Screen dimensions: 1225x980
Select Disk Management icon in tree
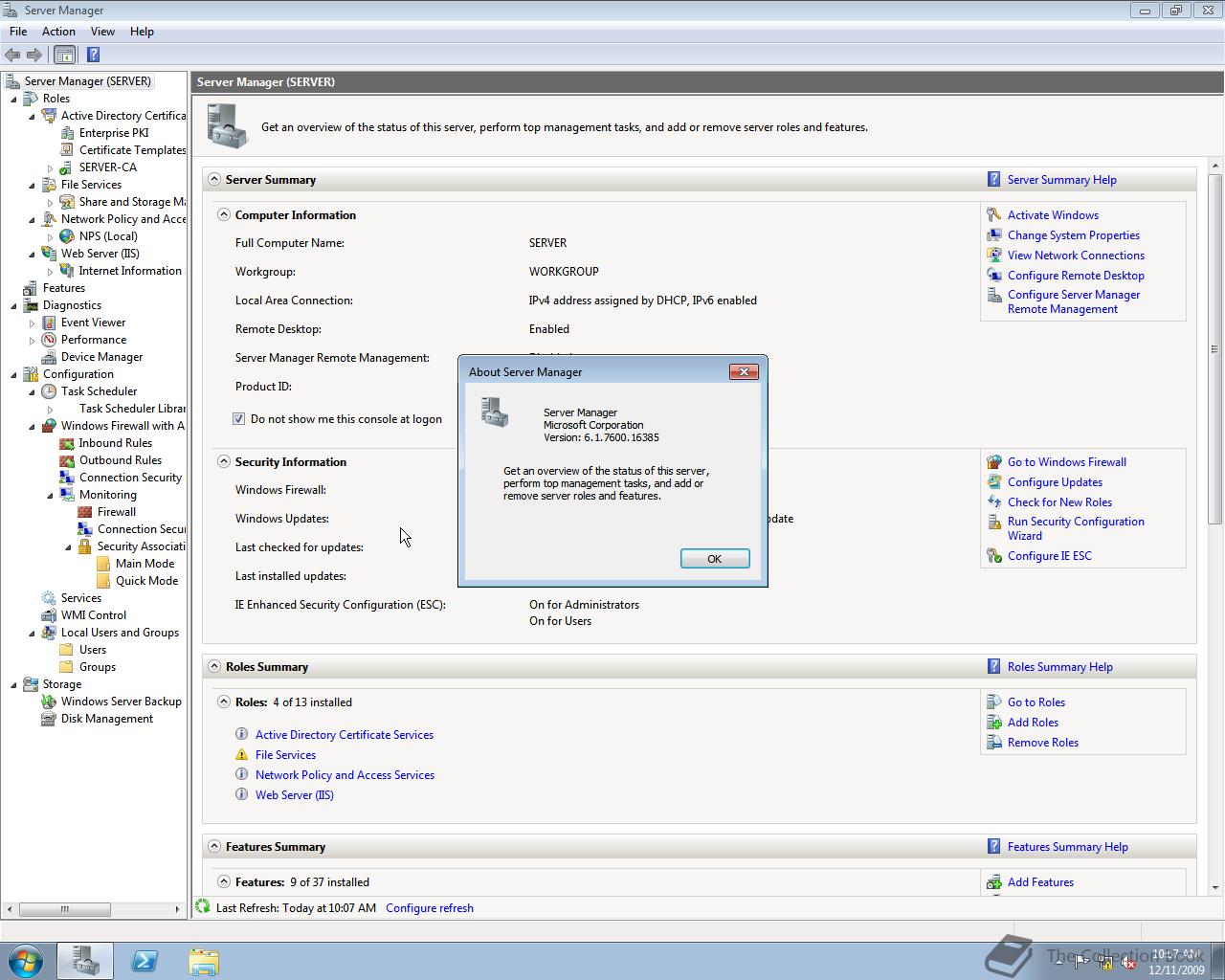pos(49,719)
